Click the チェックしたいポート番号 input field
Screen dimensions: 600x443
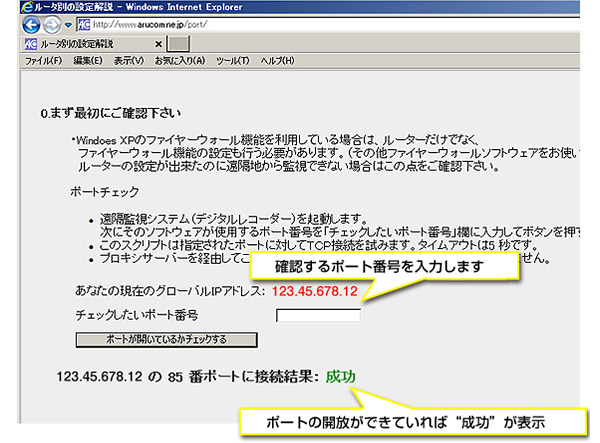tap(318, 316)
